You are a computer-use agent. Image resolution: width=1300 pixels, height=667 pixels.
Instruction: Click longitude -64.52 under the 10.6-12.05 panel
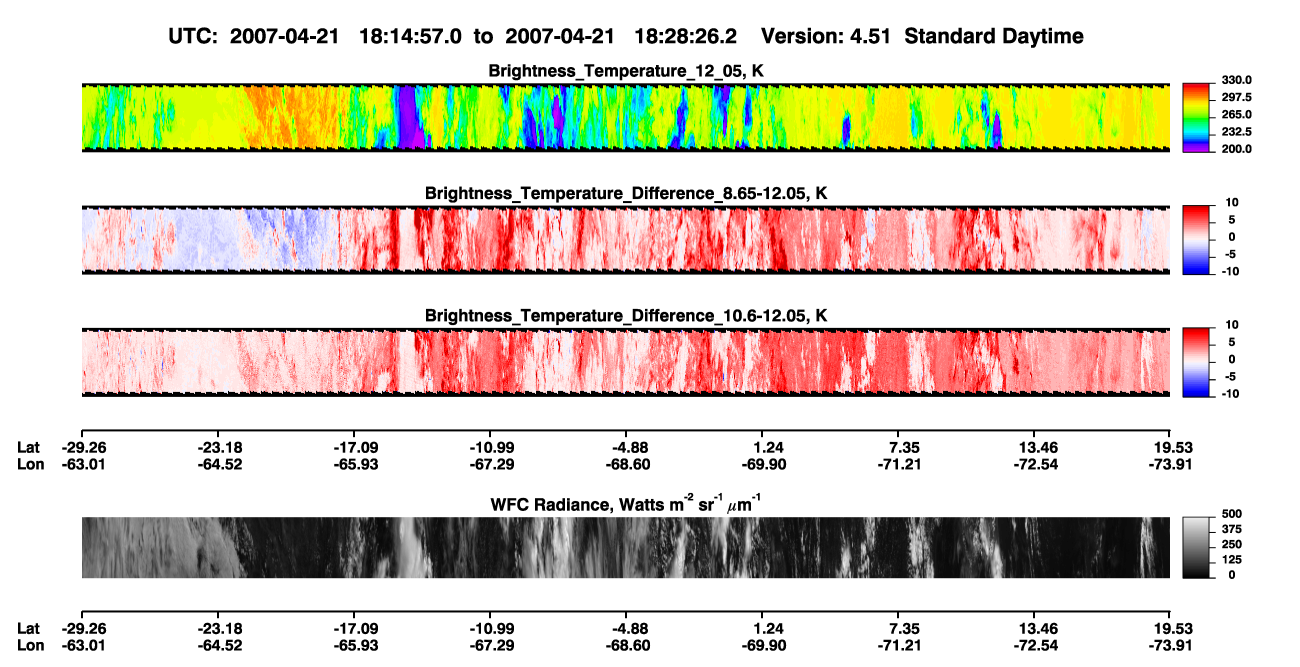(x=218, y=463)
